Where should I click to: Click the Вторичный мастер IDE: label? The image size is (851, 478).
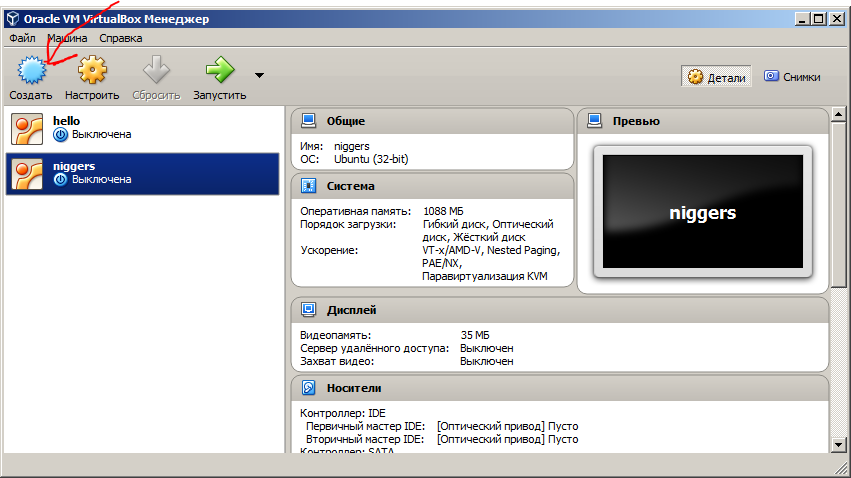pyautogui.click(x=365, y=439)
